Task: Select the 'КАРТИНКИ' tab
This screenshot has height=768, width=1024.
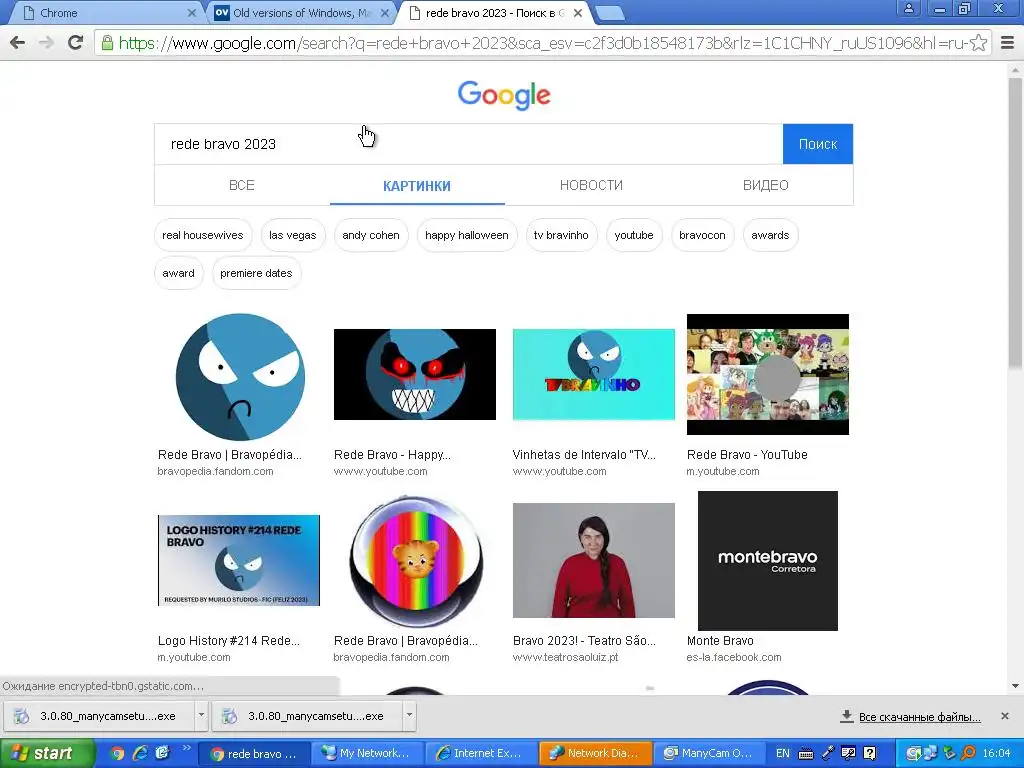Action: click(417, 186)
